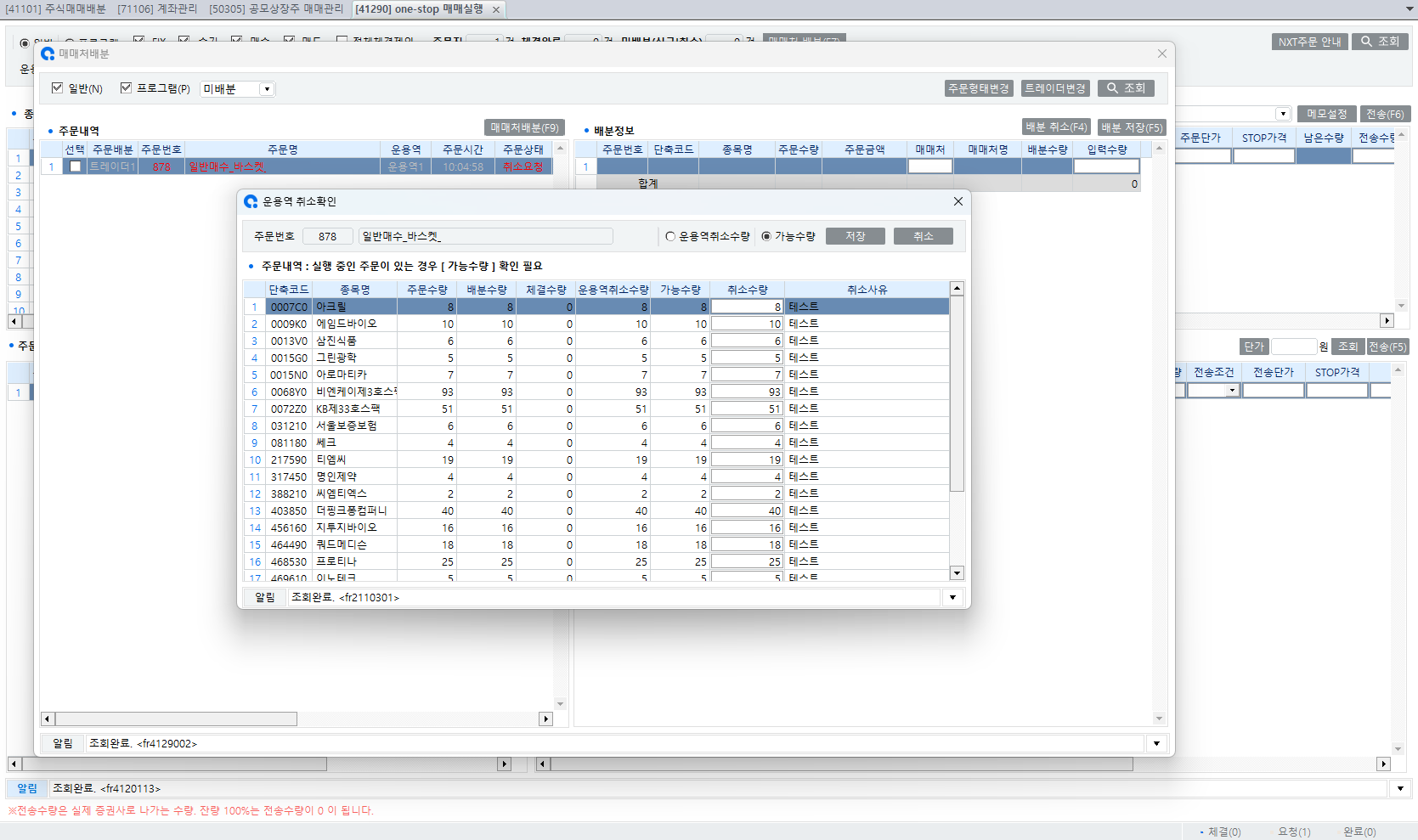Expand the 알림 dropdown showing fr4129002
The height and width of the screenshot is (840, 1418).
coord(1156,743)
